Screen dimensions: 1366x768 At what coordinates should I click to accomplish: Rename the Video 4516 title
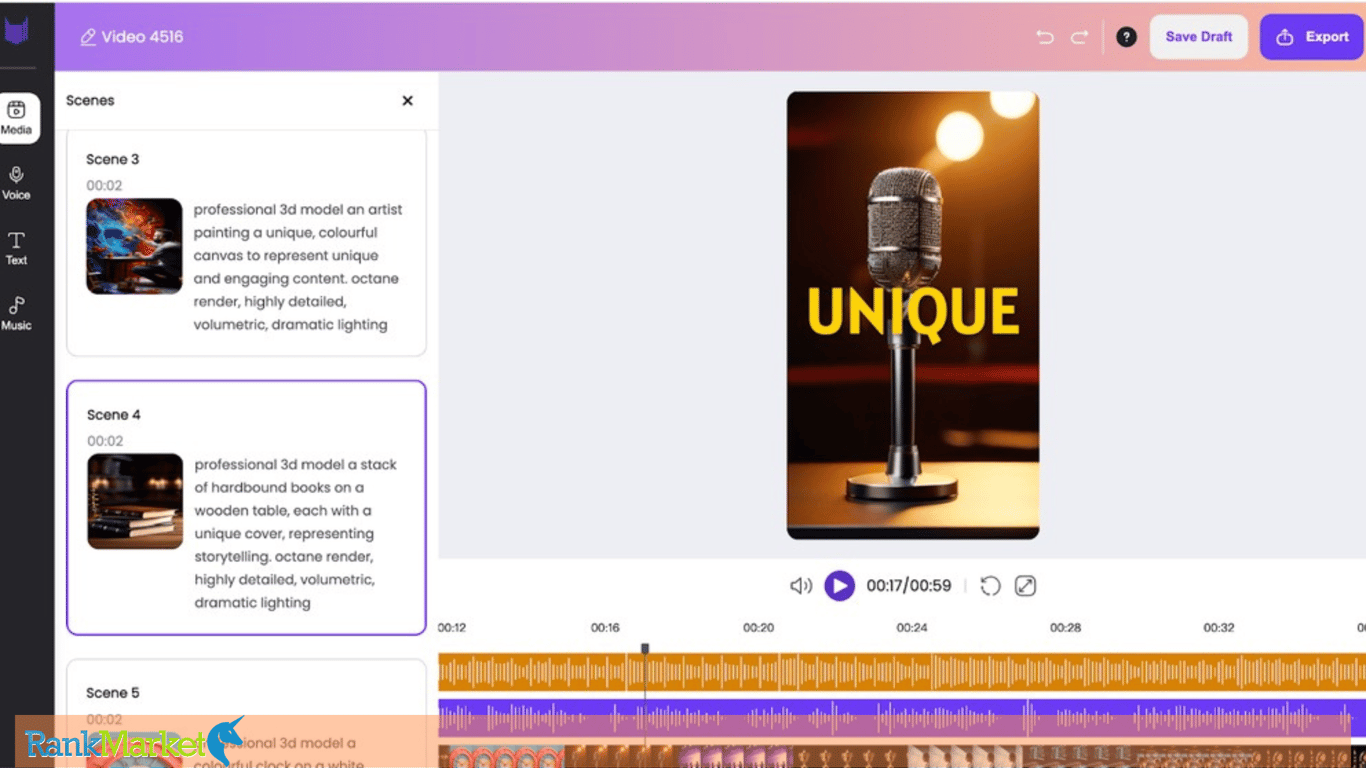tap(142, 37)
